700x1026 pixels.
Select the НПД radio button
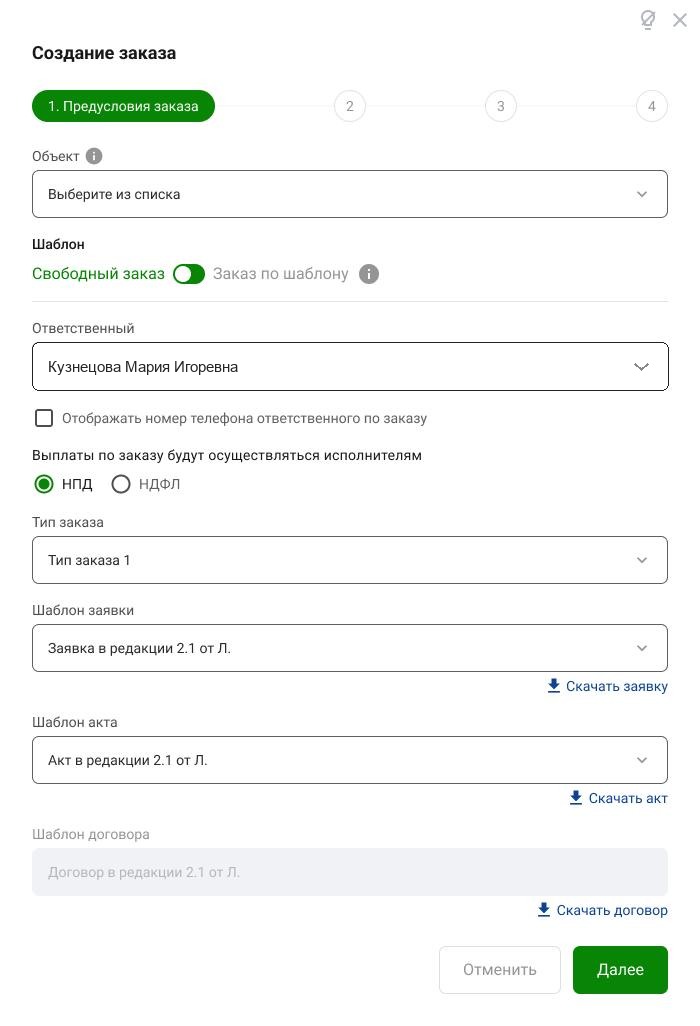tap(44, 484)
